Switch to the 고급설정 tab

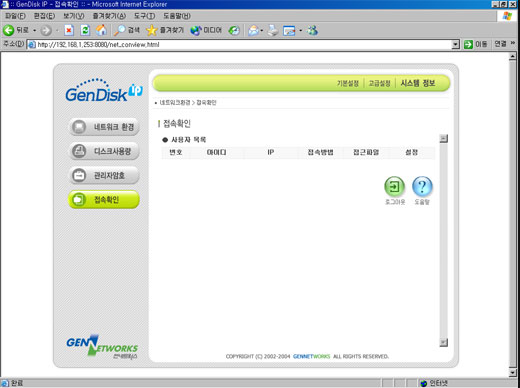pos(379,83)
